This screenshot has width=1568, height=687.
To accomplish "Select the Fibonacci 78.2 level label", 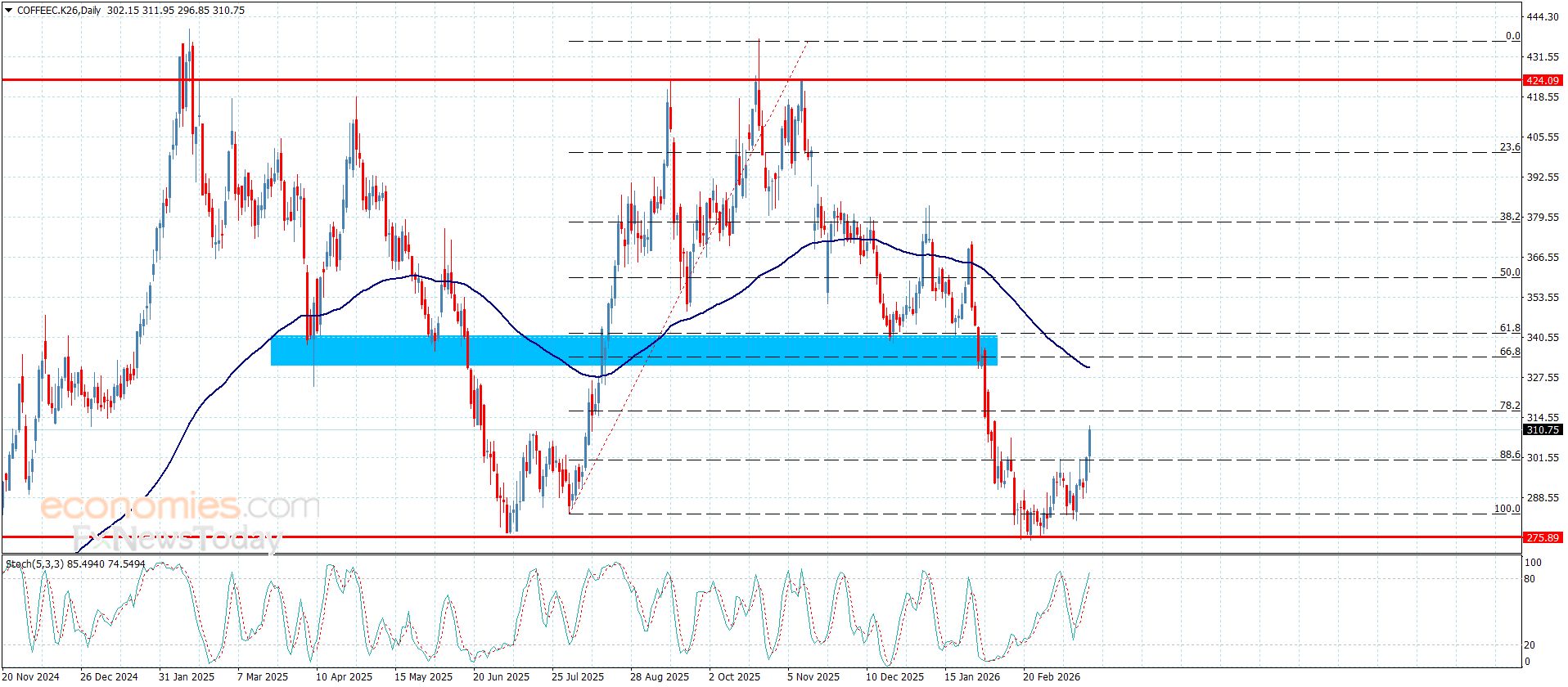I will coord(1510,406).
